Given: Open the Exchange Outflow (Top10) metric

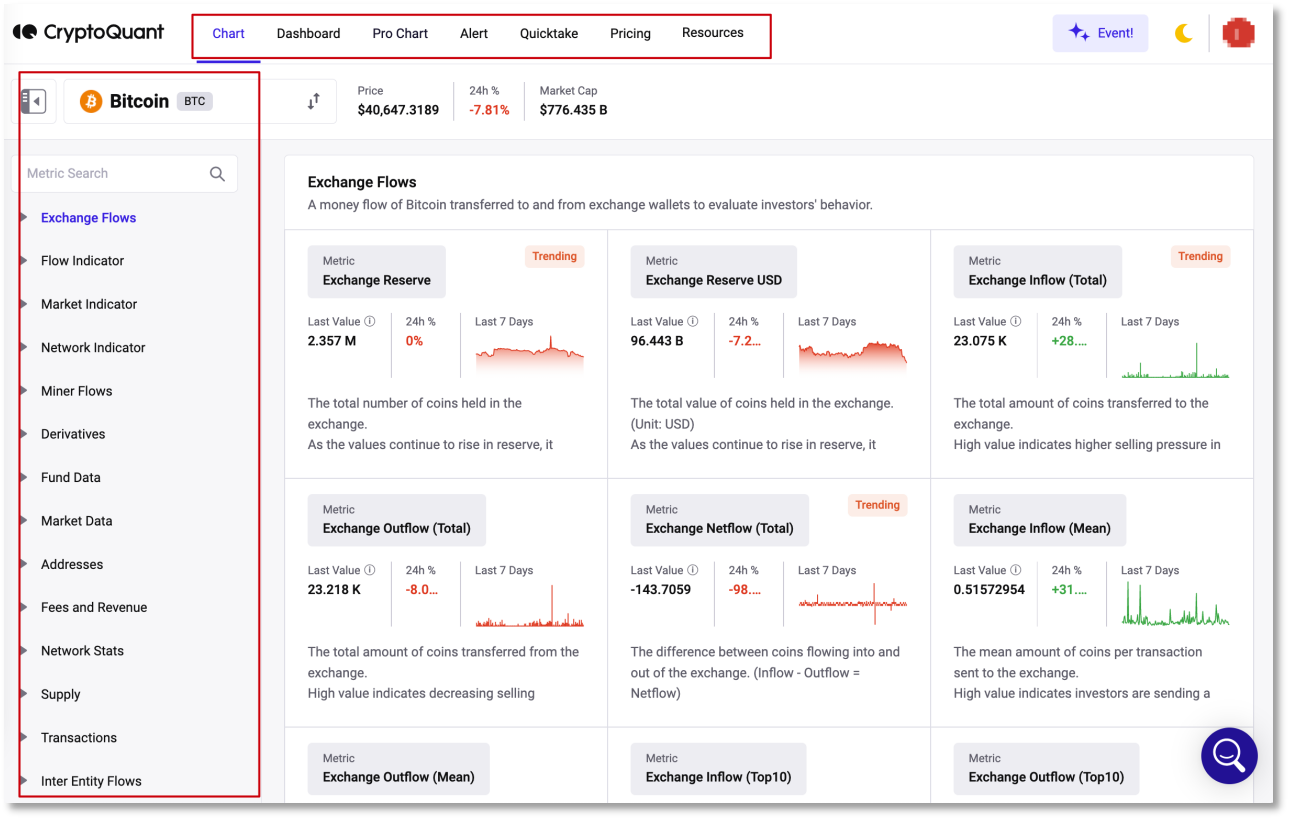Looking at the screenshot, I should 1046,769.
